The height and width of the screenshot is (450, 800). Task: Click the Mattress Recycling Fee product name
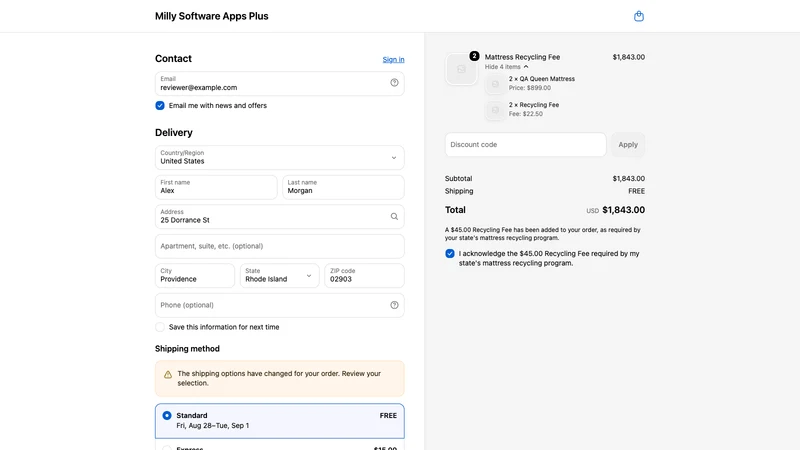pyautogui.click(x=522, y=57)
